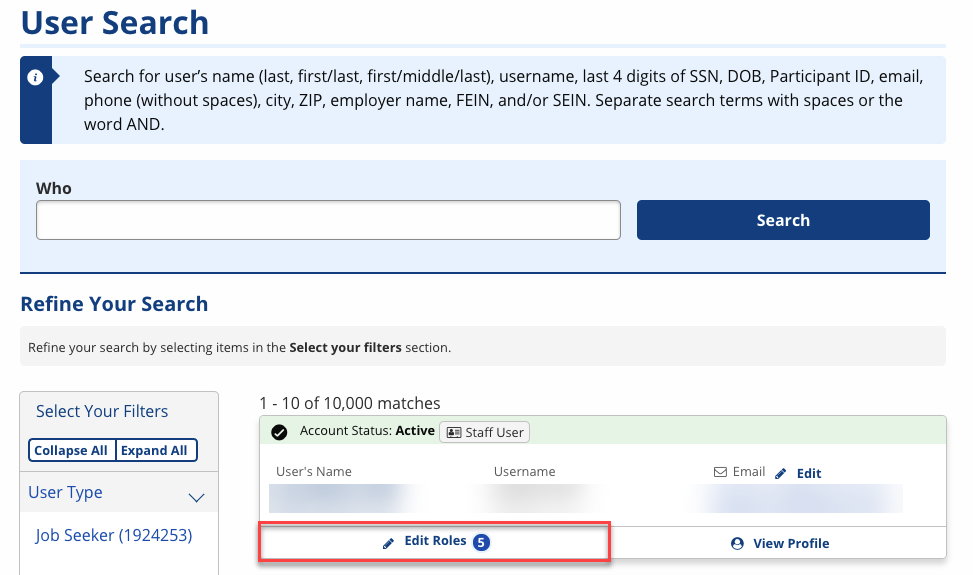
Task: Open View Profile for the user
Action: [791, 543]
